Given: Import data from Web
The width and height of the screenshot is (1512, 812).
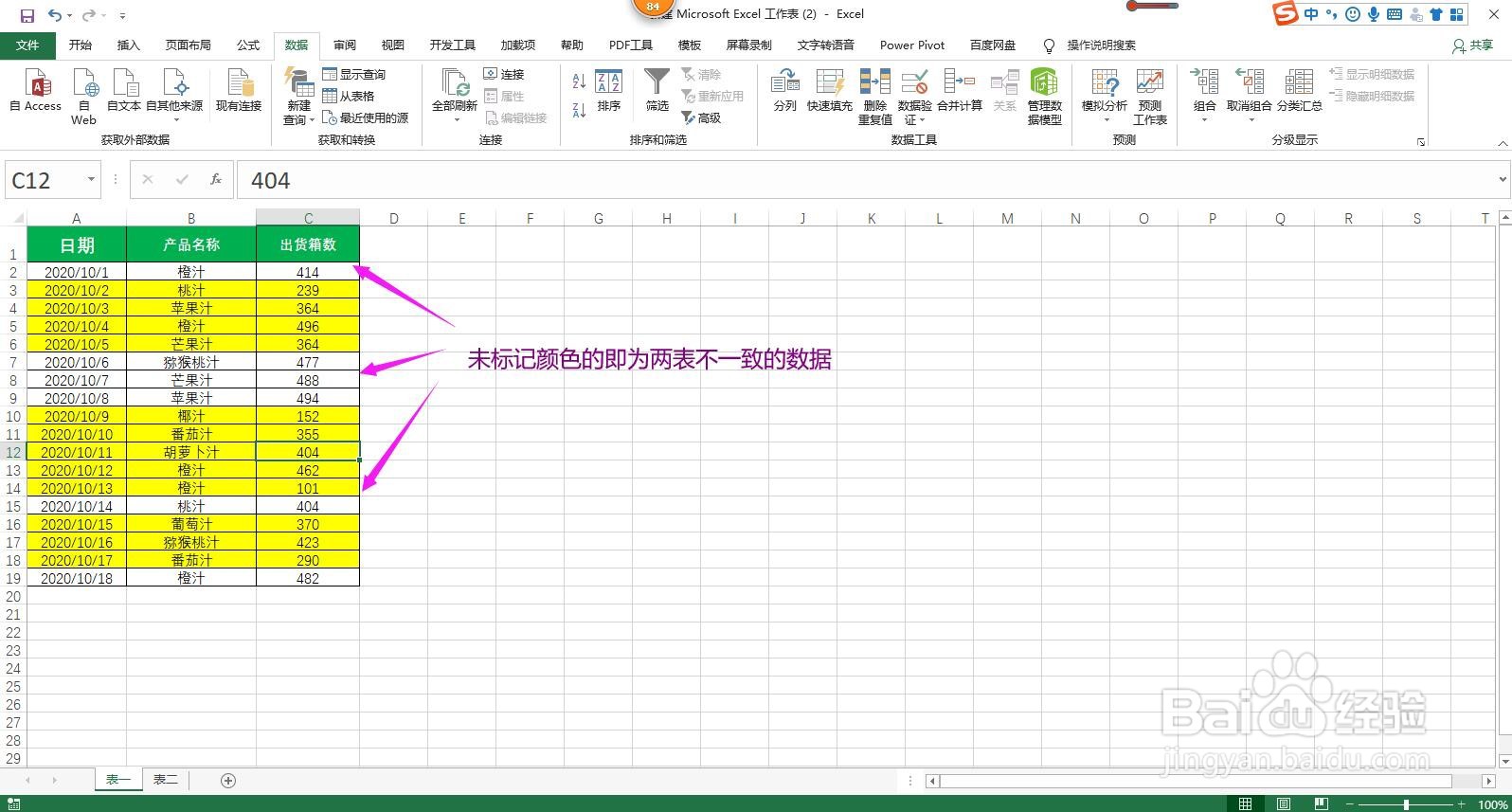Looking at the screenshot, I should click(x=83, y=97).
